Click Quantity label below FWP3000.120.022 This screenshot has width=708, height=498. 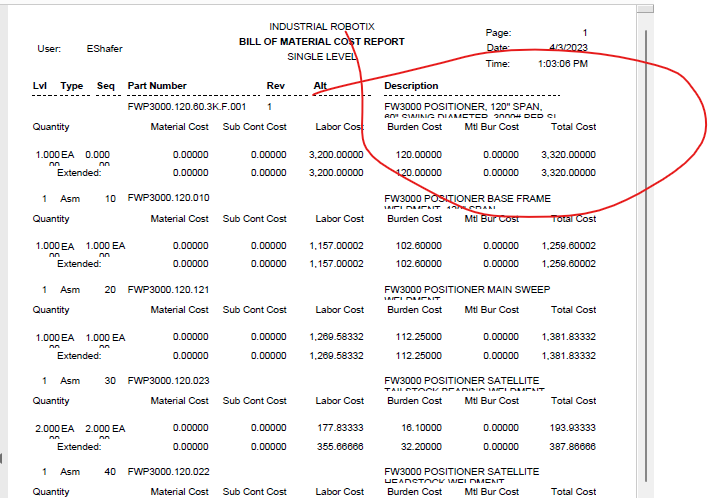[51, 492]
